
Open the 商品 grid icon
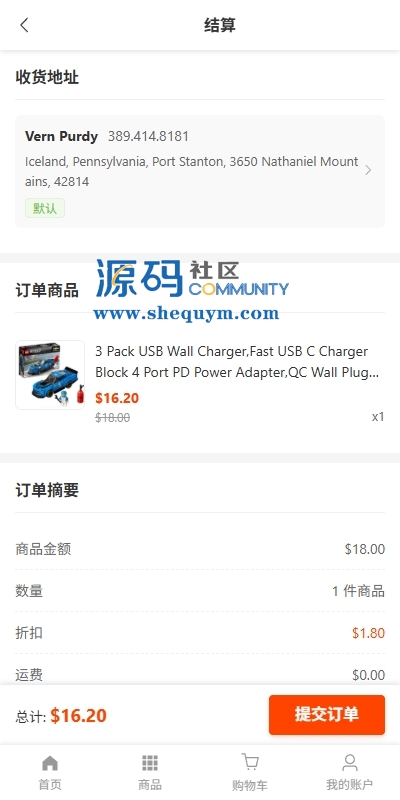(149, 763)
